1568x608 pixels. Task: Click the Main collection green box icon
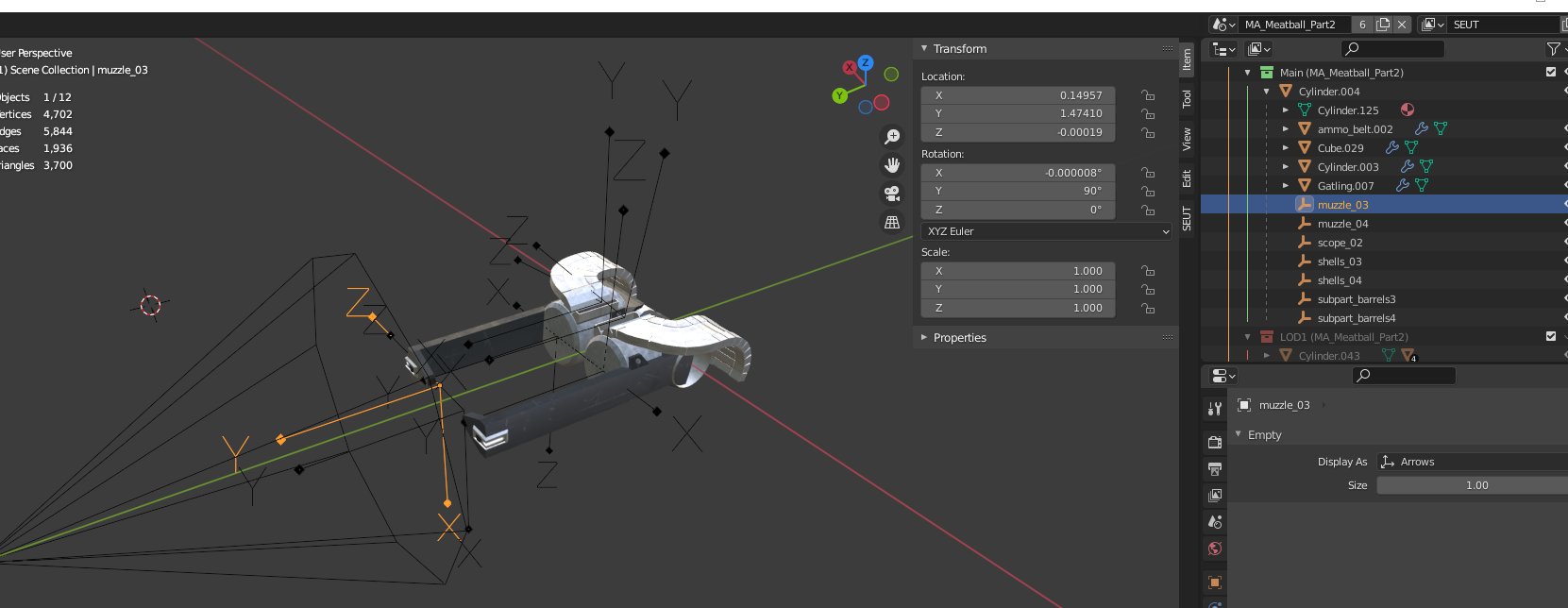tap(1267, 72)
